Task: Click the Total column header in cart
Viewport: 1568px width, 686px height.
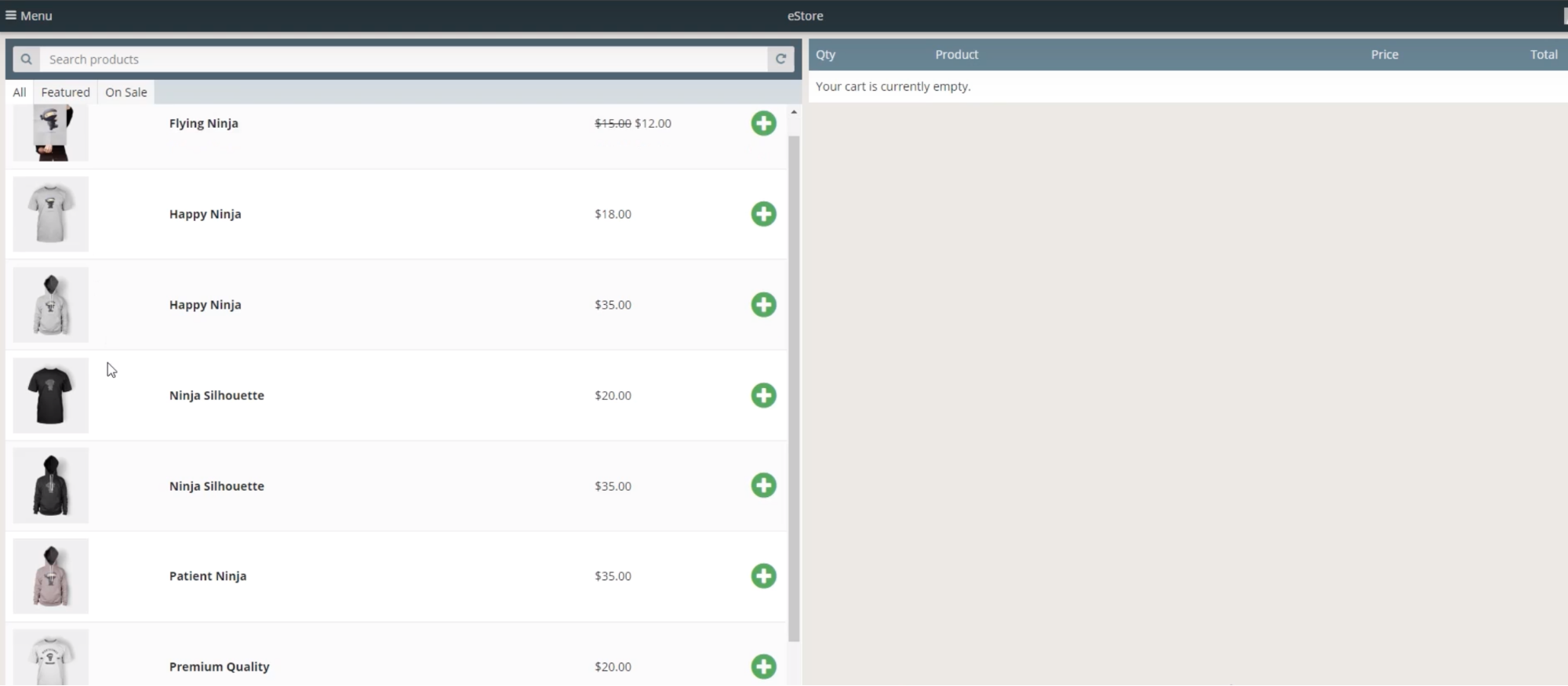Action: pyautogui.click(x=1544, y=55)
